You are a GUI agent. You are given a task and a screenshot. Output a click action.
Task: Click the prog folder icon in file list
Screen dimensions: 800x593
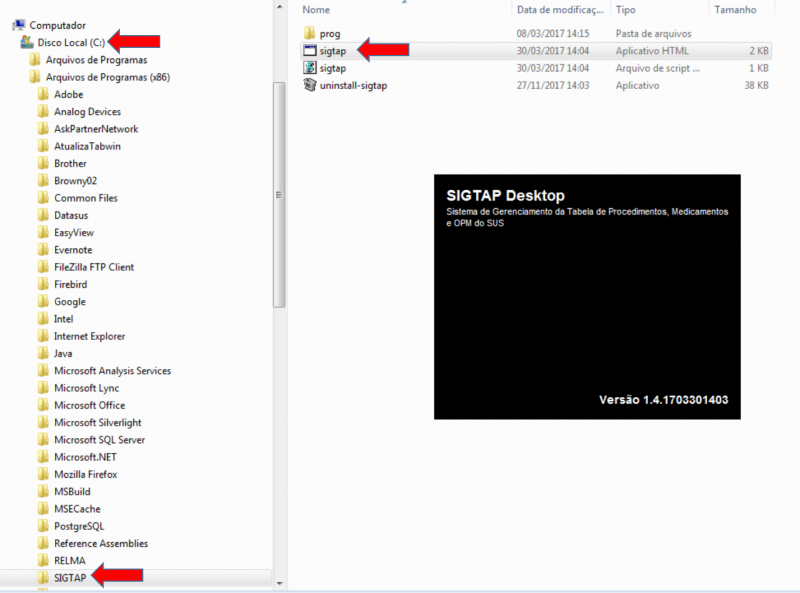click(310, 33)
